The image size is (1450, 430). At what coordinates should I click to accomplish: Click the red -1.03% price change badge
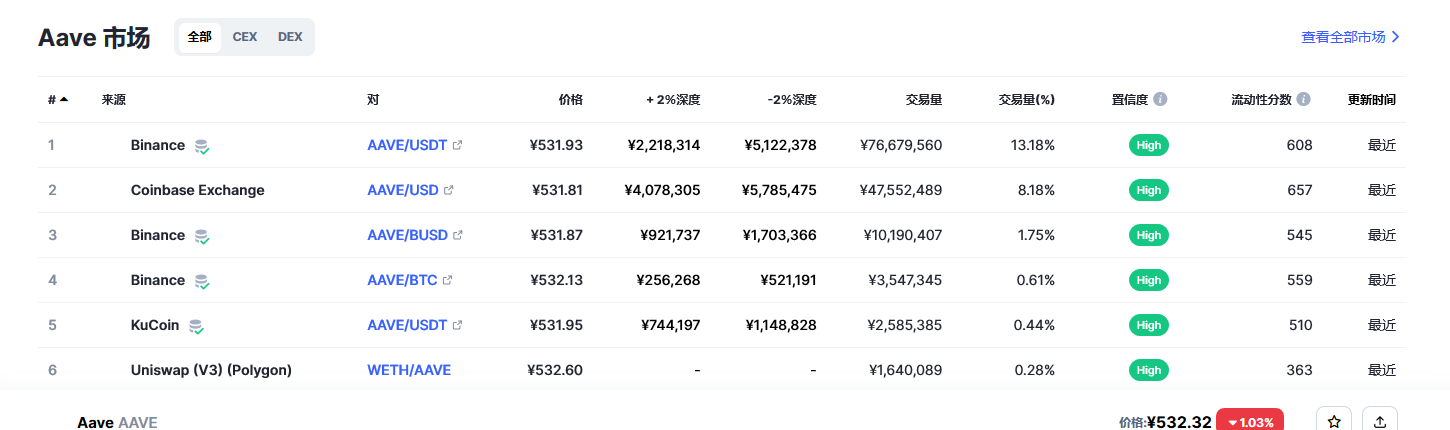pyautogui.click(x=1250, y=422)
